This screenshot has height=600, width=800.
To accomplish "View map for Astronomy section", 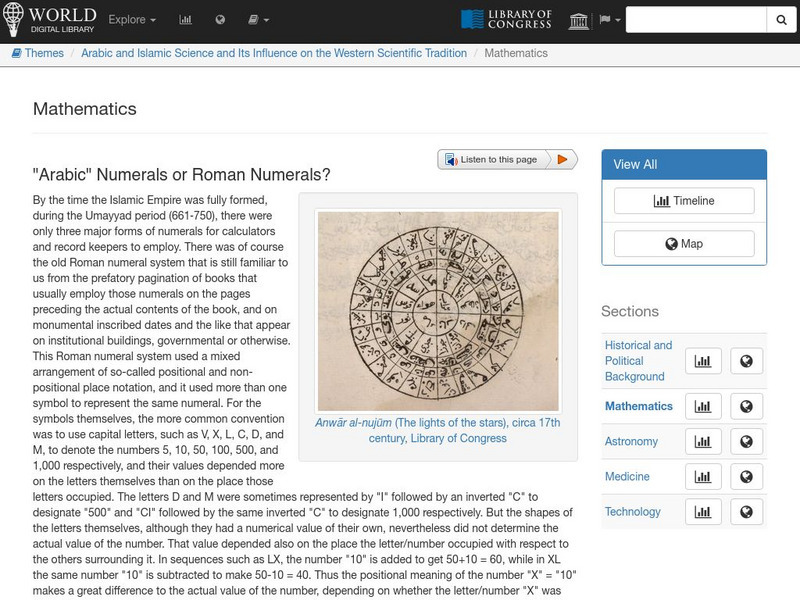I will point(746,441).
